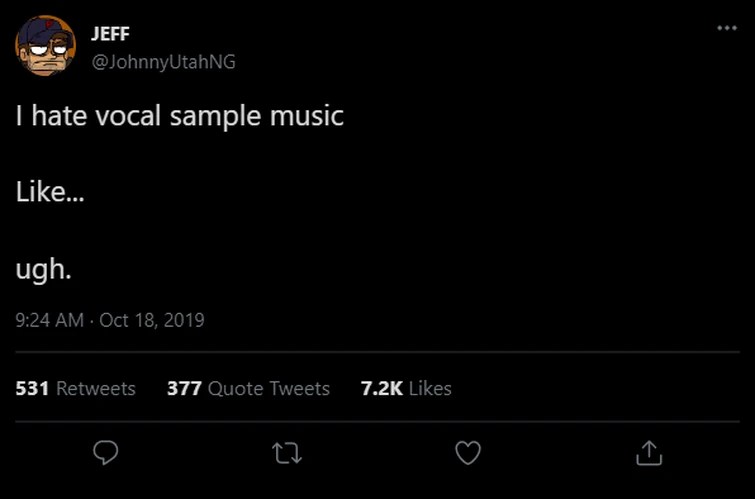Image resolution: width=755 pixels, height=499 pixels.
Task: Show the 377 Quote Tweets
Action: point(248,388)
